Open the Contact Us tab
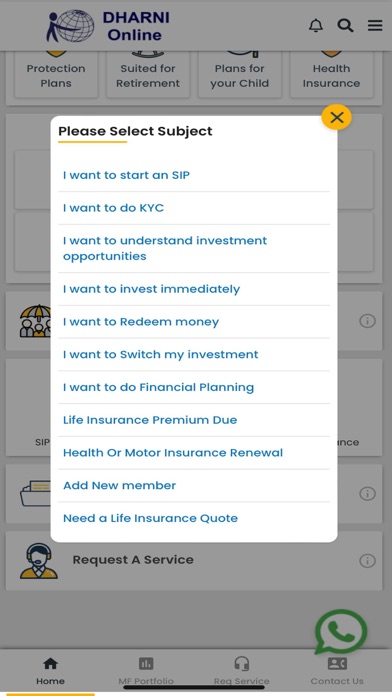This screenshot has height=696, width=392. [337, 672]
